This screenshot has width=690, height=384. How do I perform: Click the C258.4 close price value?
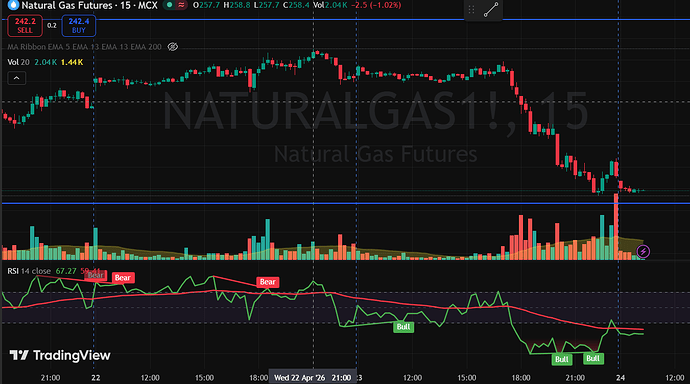tap(296, 5)
